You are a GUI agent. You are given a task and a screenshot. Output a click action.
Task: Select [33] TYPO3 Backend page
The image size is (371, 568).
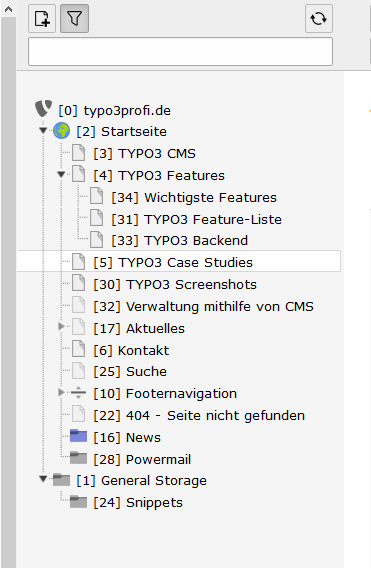[179, 241]
